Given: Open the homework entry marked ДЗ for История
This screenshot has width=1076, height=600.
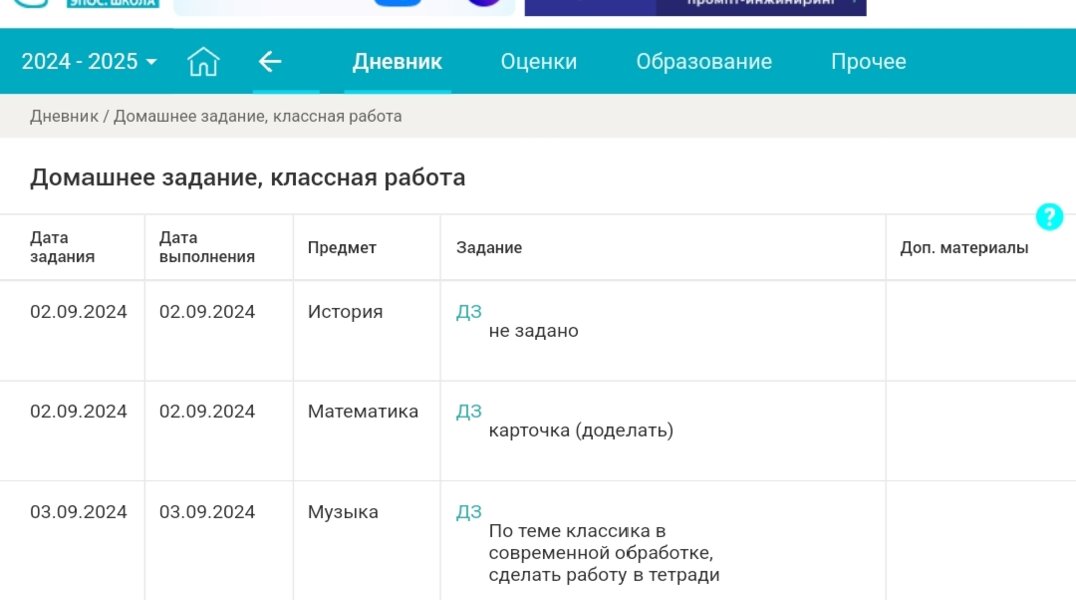Looking at the screenshot, I should click(x=471, y=310).
